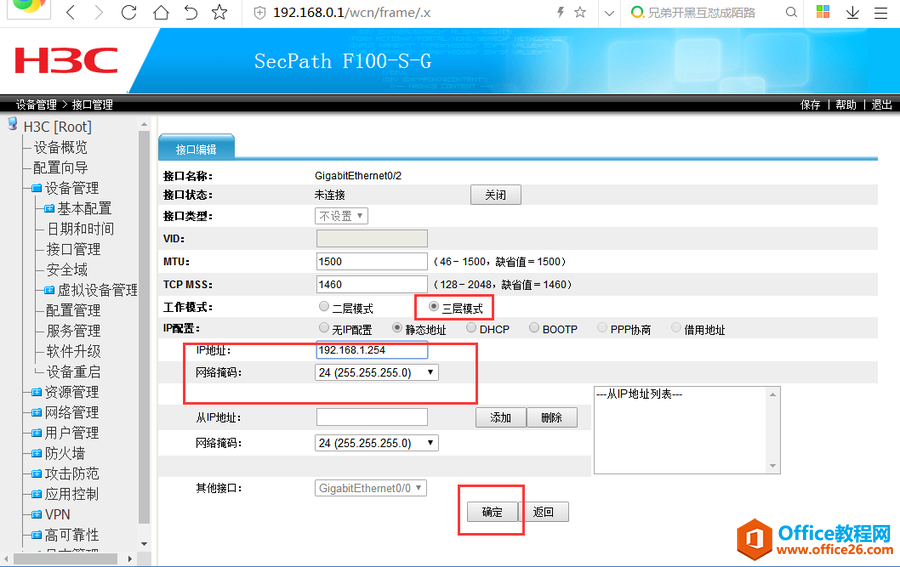
Task: Click the search magnifier icon
Action: pos(791,12)
